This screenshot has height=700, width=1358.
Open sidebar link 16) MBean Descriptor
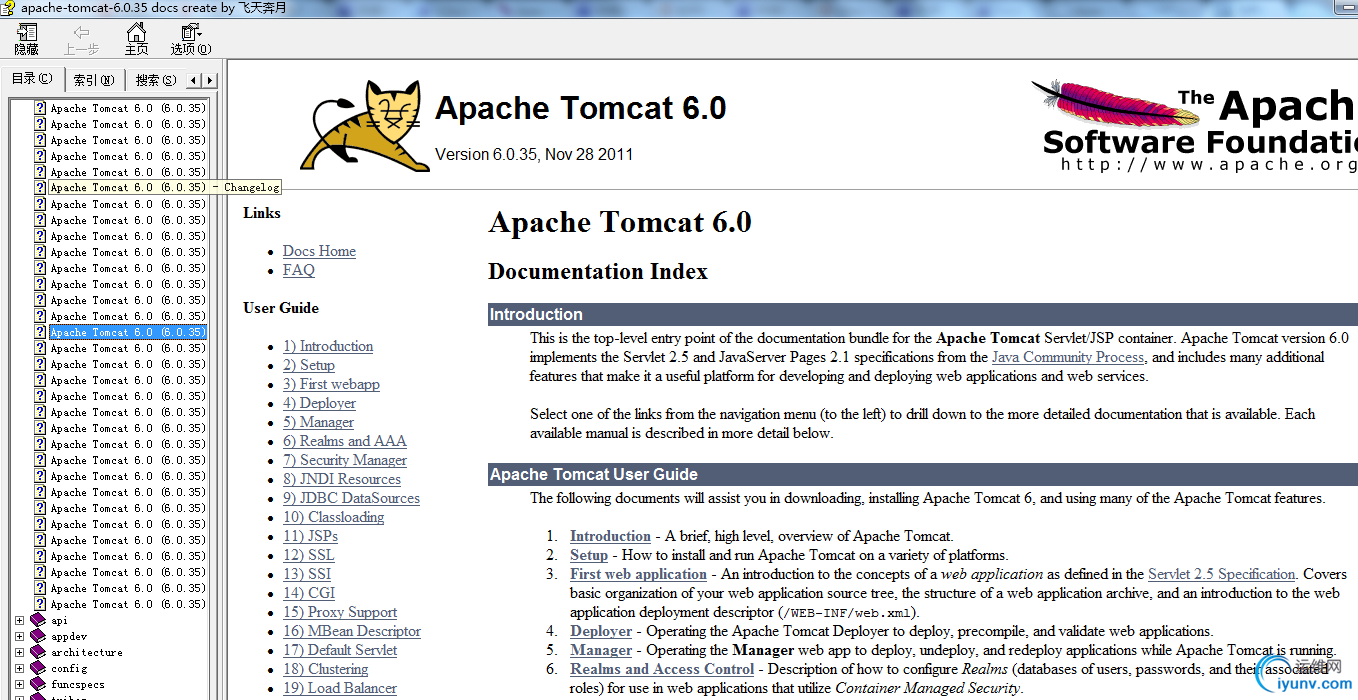click(352, 631)
